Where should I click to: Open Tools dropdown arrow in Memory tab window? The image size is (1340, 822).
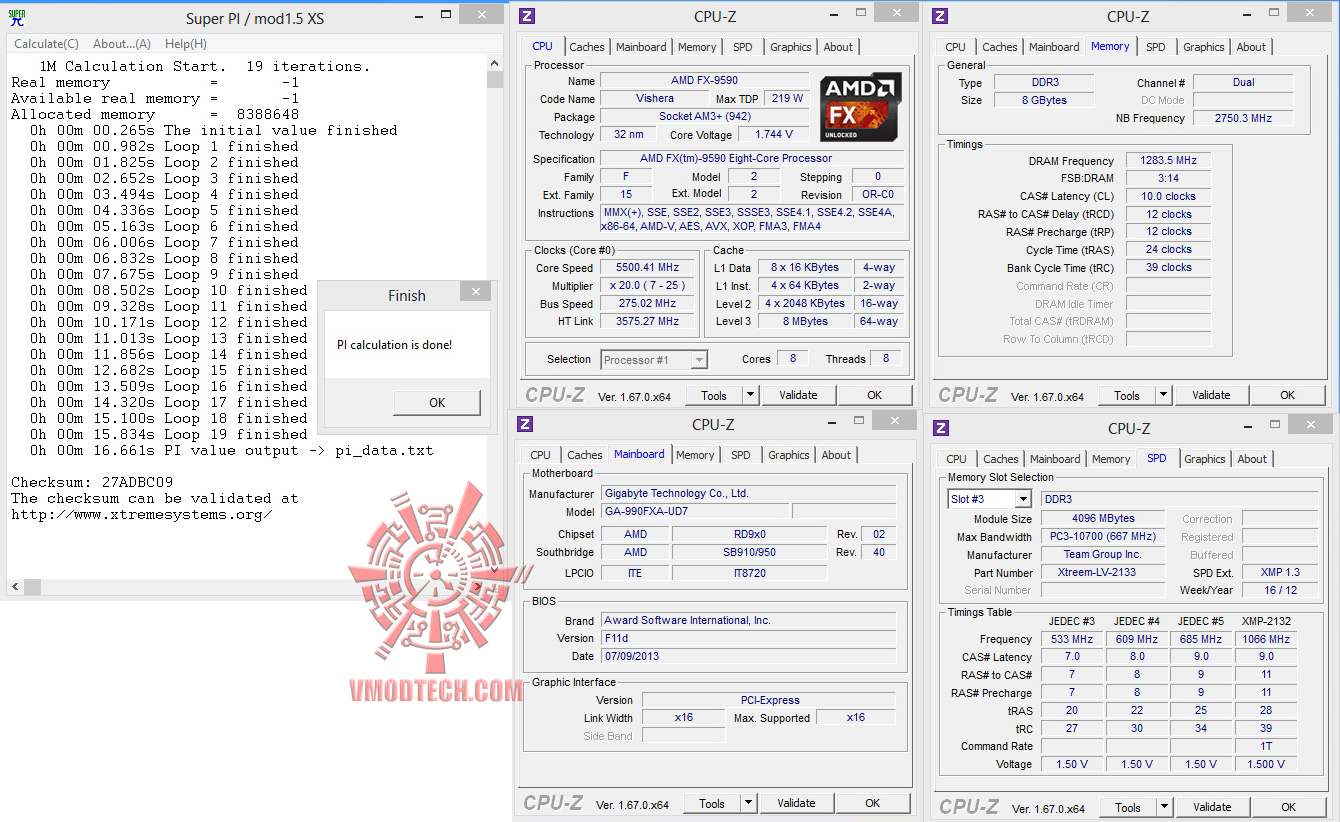pos(1163,395)
